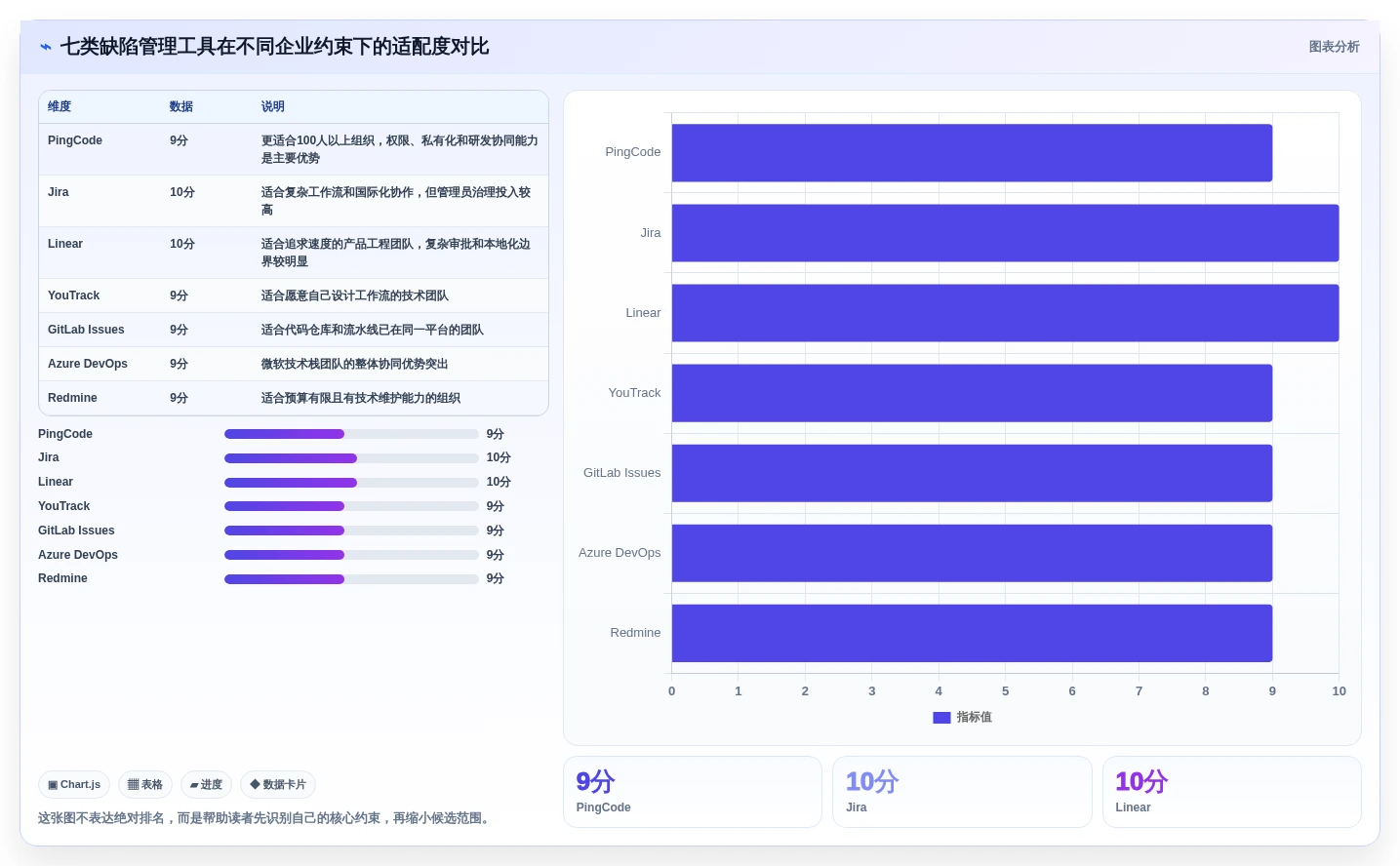Click the PingCode progress bar
Screen dimensions: 1400x866
[351, 434]
